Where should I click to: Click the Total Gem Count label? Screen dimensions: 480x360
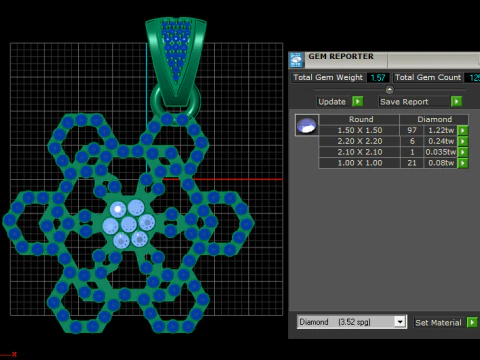click(x=428, y=78)
